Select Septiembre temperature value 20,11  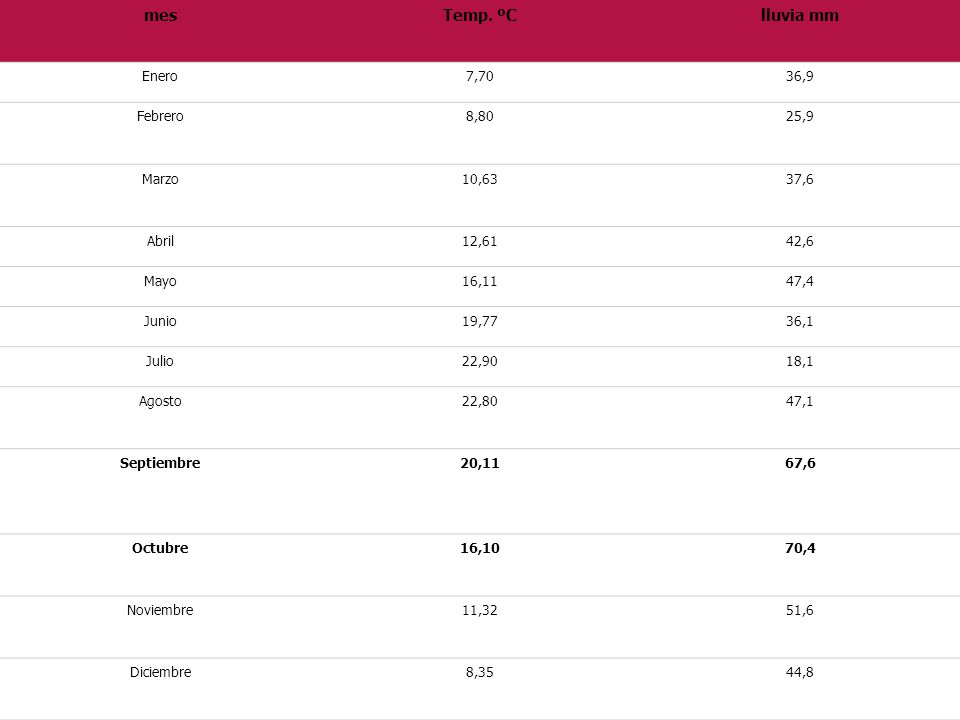(479, 463)
